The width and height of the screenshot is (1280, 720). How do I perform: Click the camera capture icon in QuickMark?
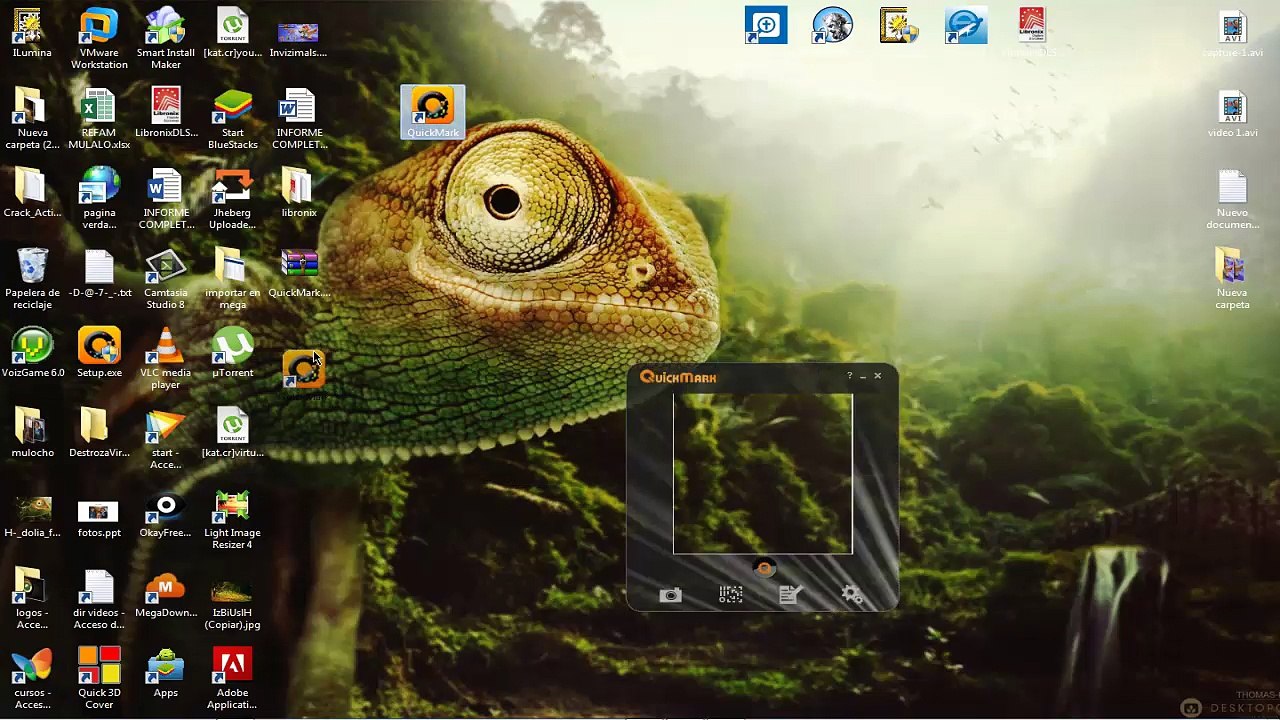[x=670, y=595]
